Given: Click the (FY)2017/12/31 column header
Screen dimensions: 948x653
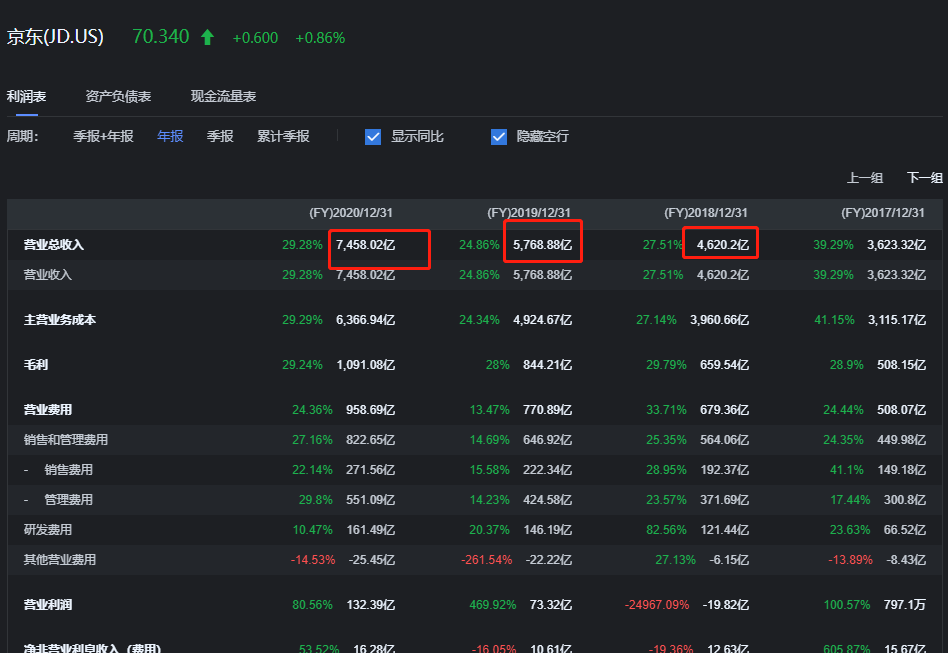Looking at the screenshot, I should pyautogui.click(x=883, y=213).
